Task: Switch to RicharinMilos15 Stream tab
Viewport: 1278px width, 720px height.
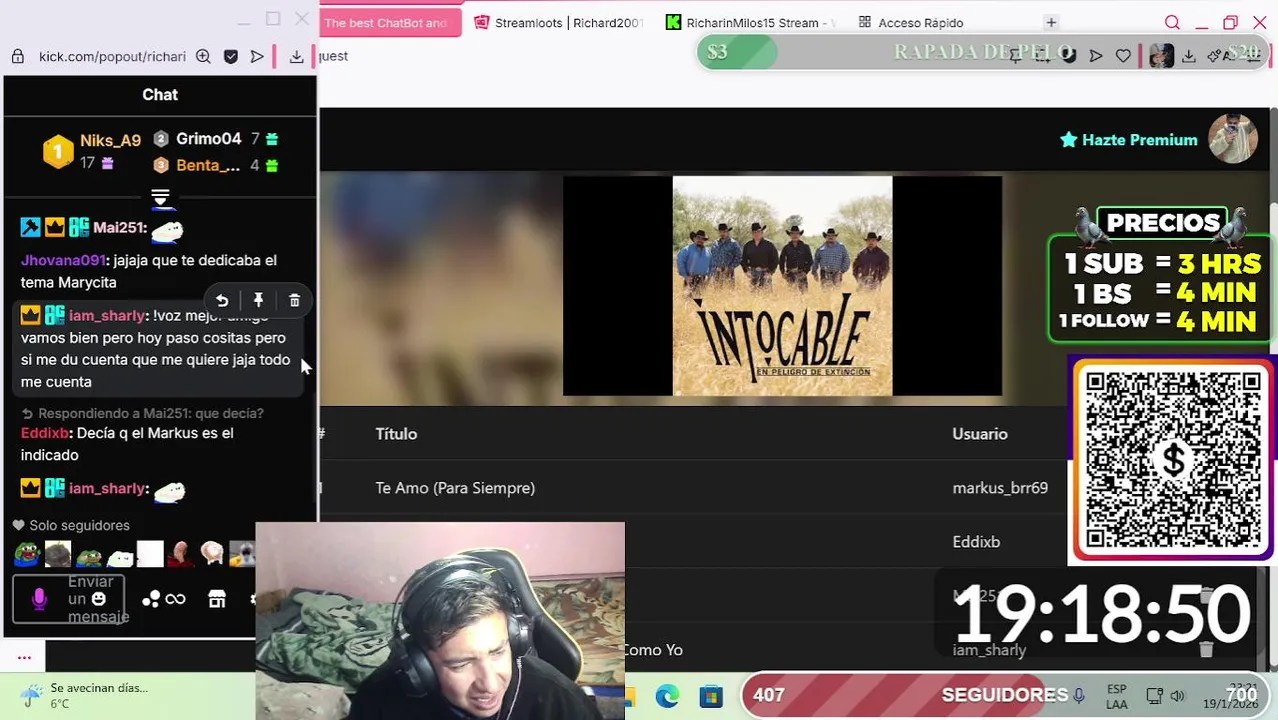Action: pos(750,22)
